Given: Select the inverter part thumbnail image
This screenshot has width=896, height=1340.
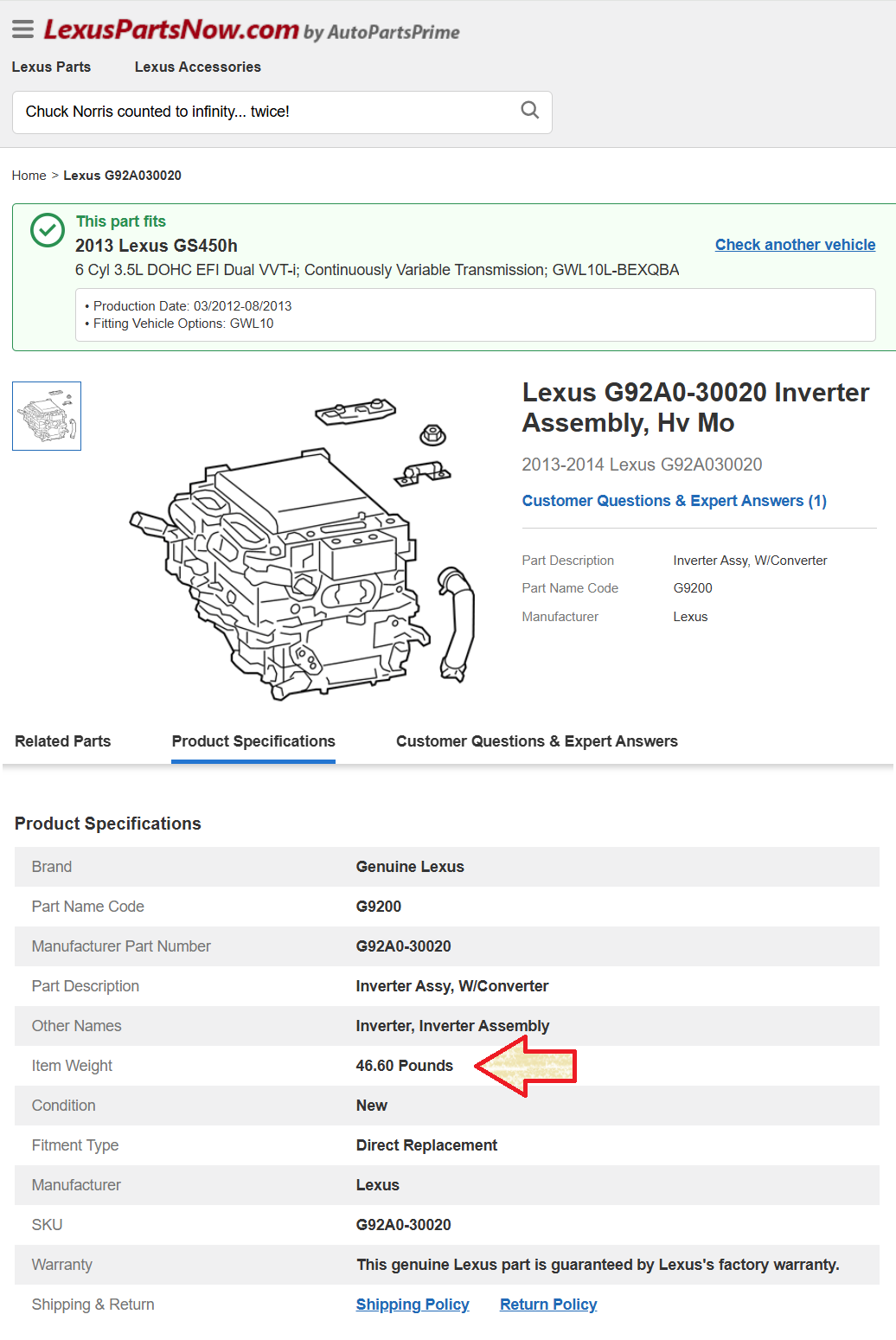Looking at the screenshot, I should [x=47, y=416].
